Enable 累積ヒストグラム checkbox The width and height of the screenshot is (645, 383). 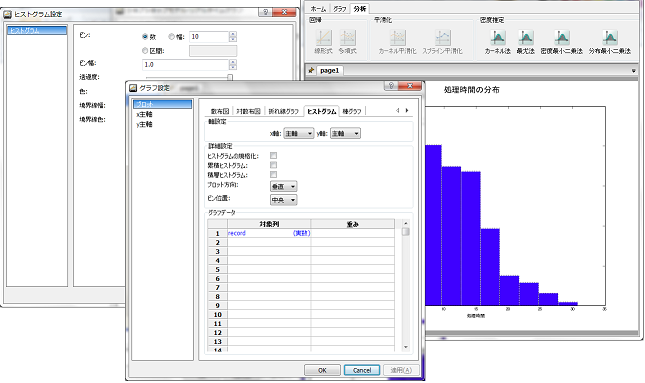pyautogui.click(x=273, y=165)
